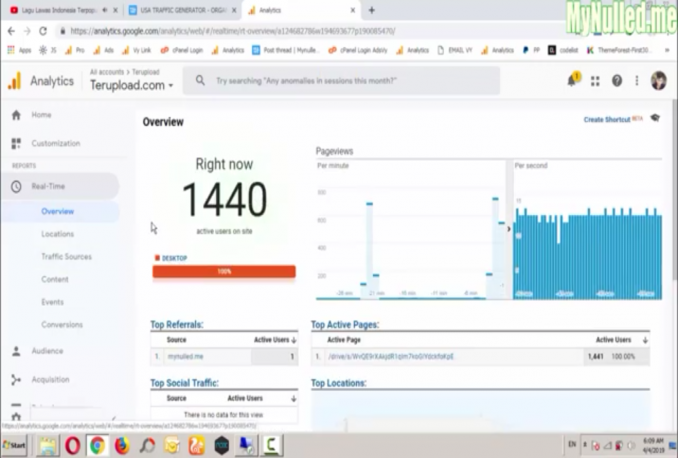Click the Firefox icon in taskbar
The width and height of the screenshot is (678, 458).
122,445
